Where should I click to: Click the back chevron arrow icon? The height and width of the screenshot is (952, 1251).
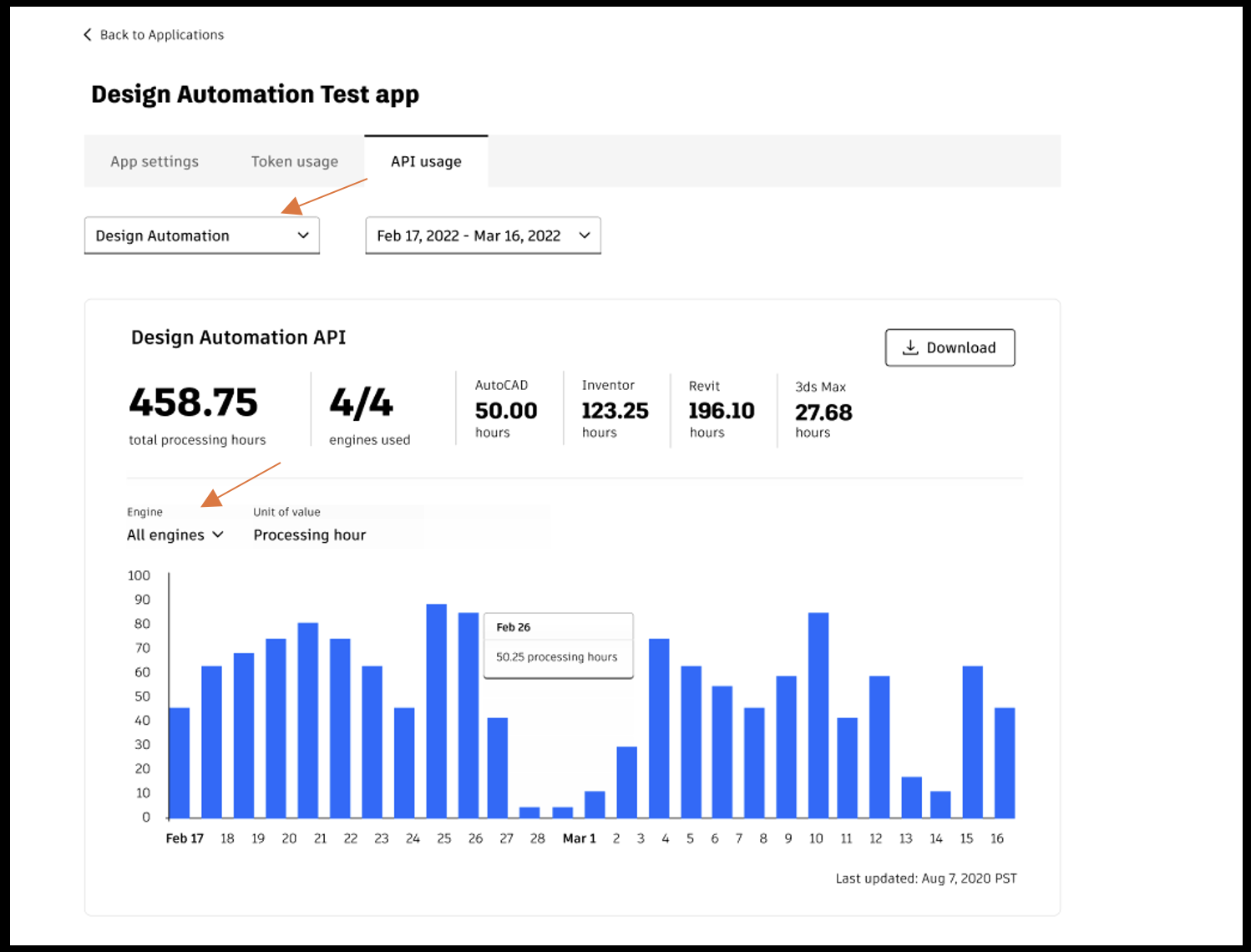(x=88, y=34)
